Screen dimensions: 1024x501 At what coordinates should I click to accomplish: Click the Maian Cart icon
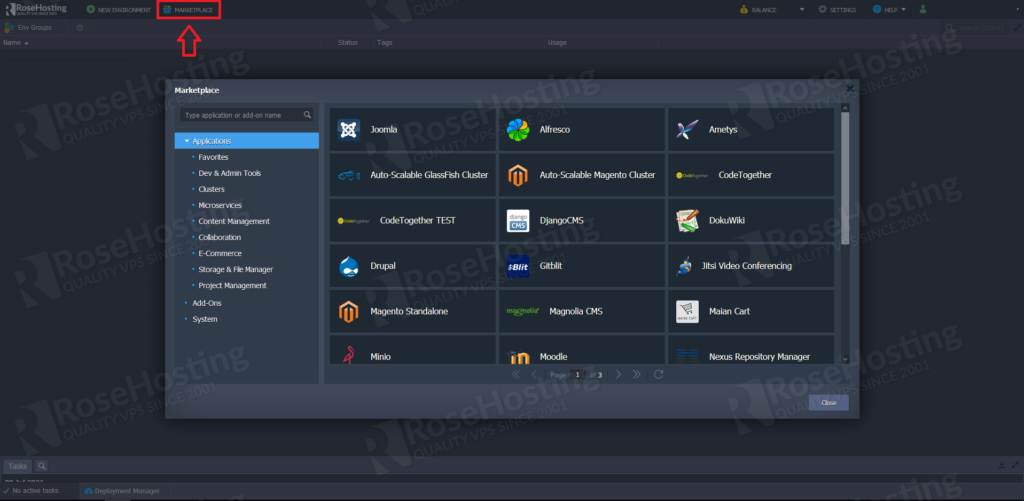(x=687, y=312)
